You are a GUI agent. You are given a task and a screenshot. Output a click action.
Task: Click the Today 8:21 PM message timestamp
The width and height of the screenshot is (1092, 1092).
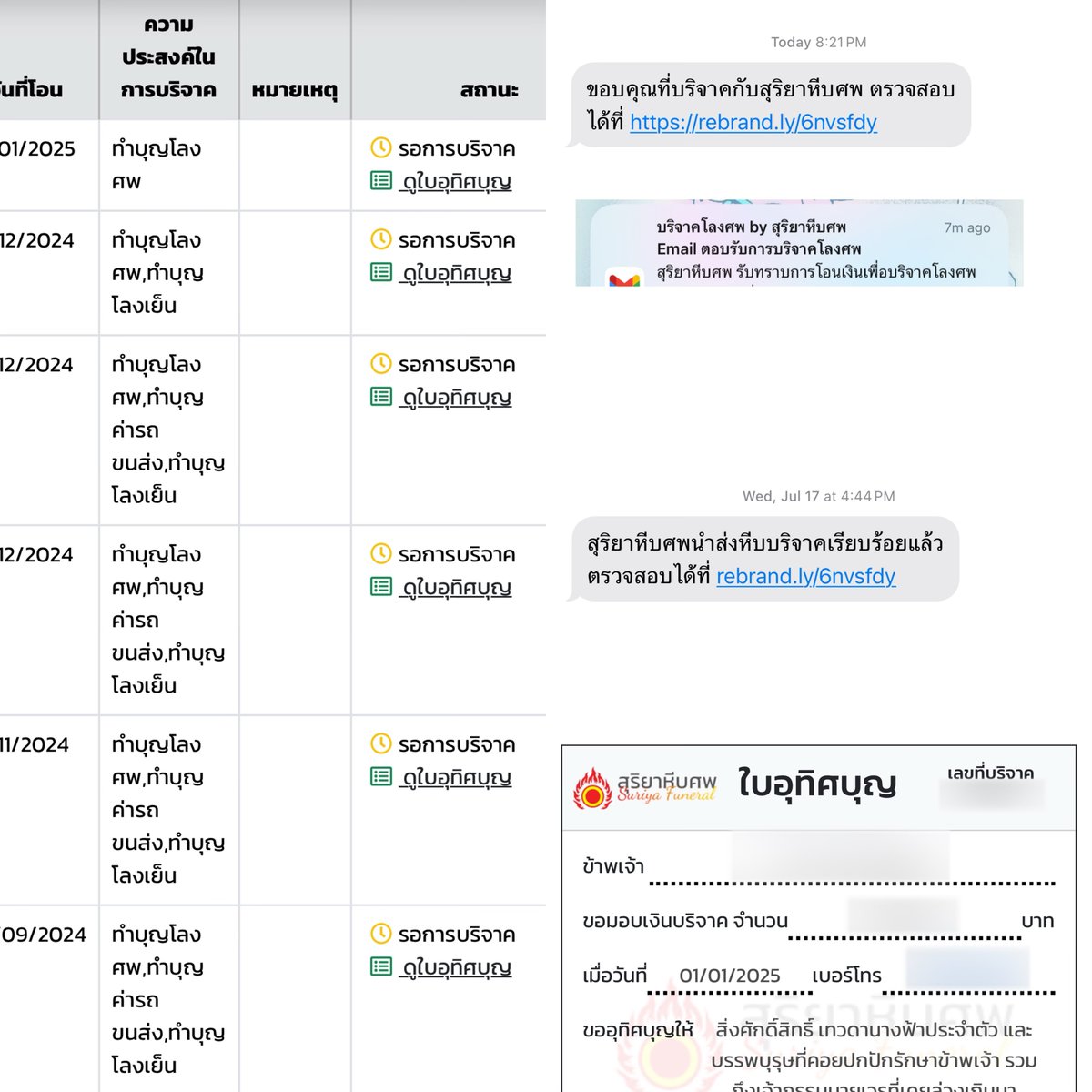818,42
